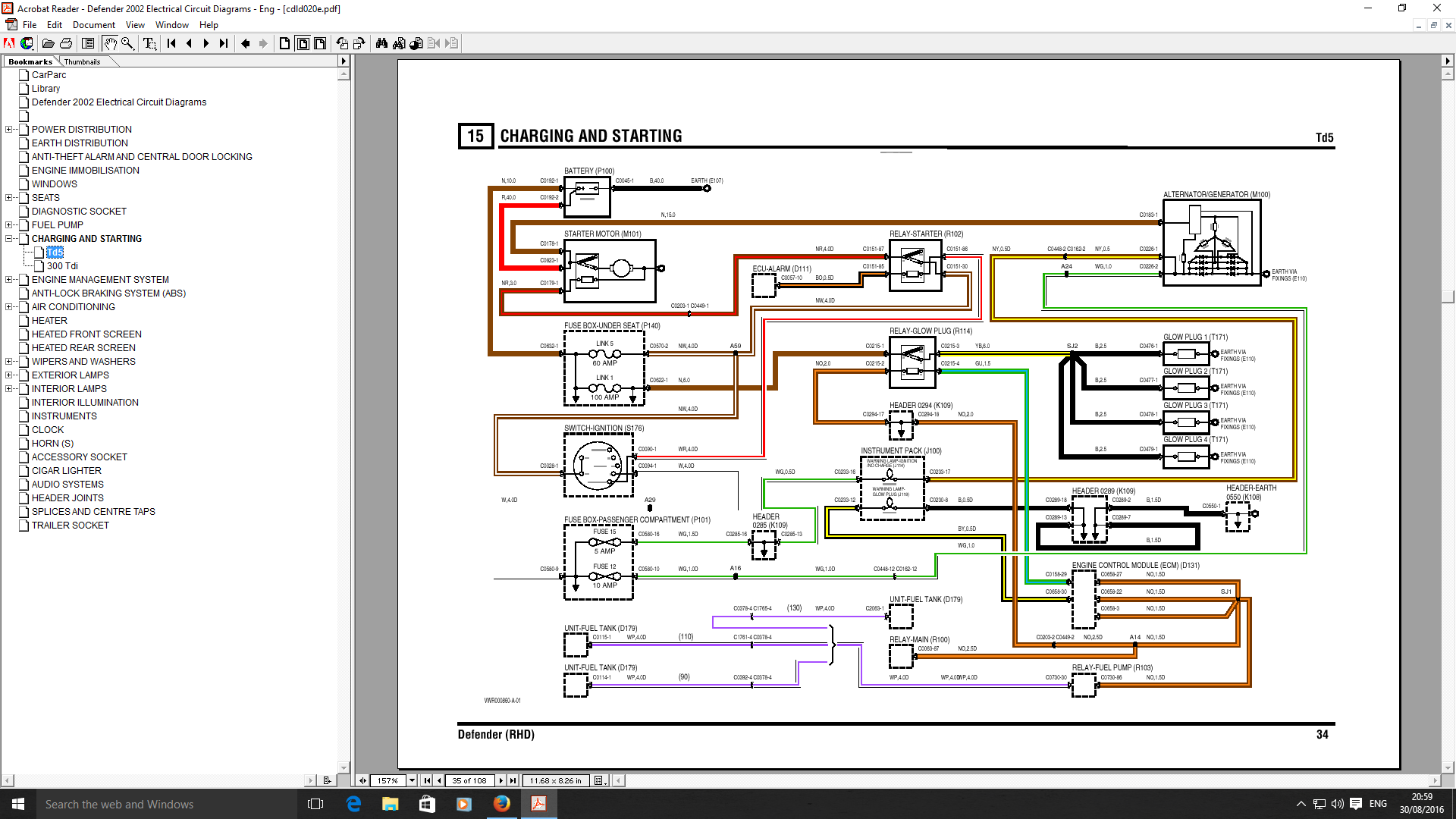Go to Last Page in toolbar
Viewport: 1456px width, 819px height.
coord(224,43)
